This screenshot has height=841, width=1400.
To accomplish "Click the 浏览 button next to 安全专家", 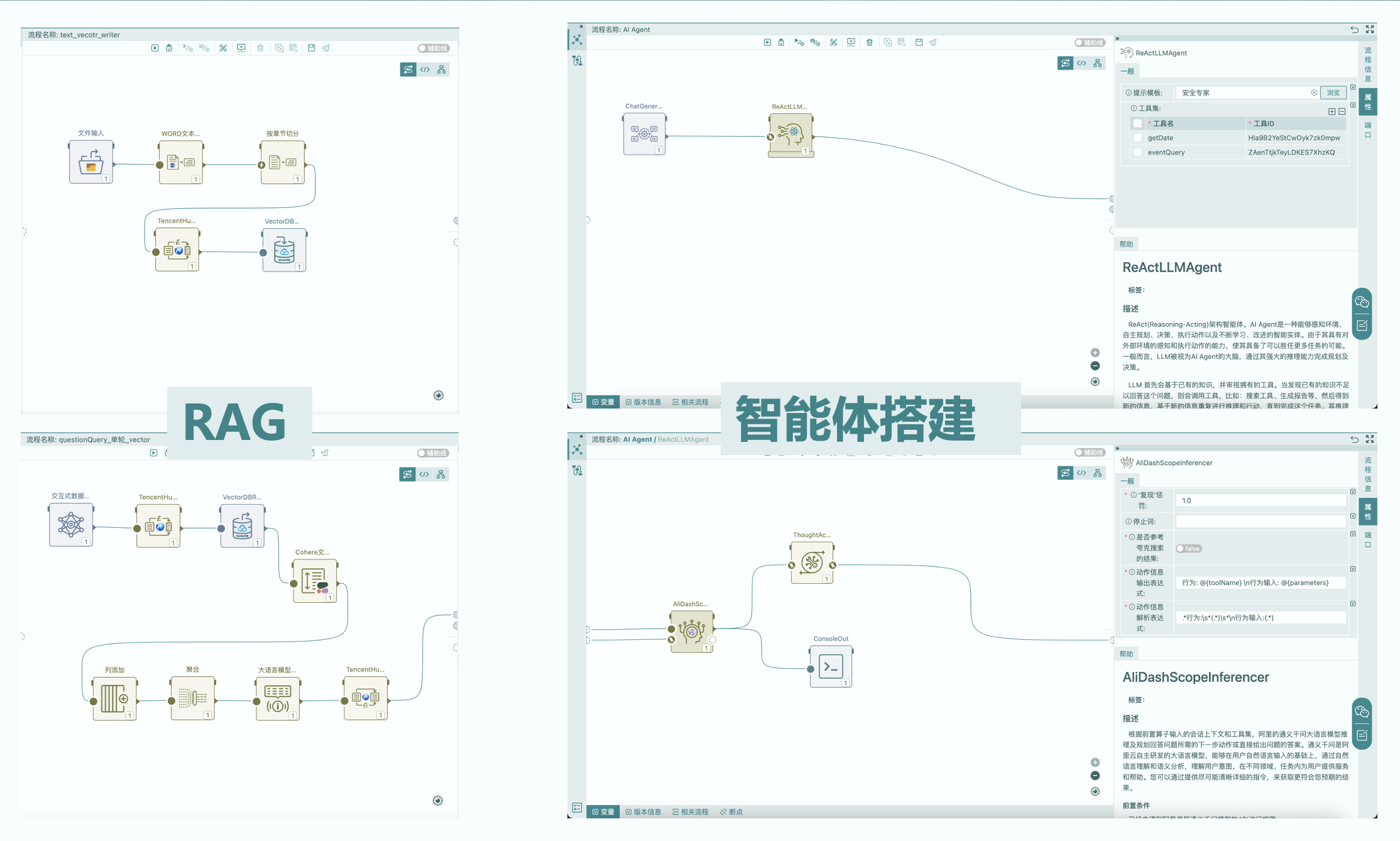I will 1333,92.
